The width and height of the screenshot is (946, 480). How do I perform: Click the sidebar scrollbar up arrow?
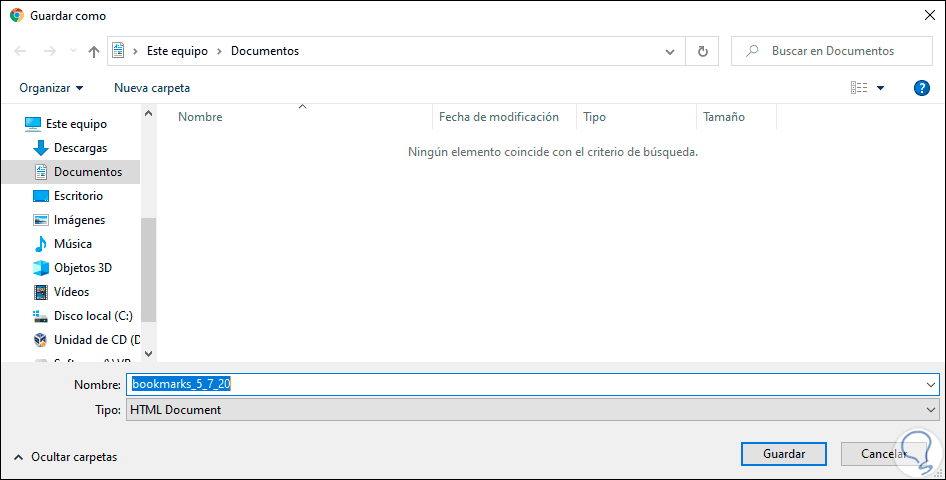pos(148,113)
